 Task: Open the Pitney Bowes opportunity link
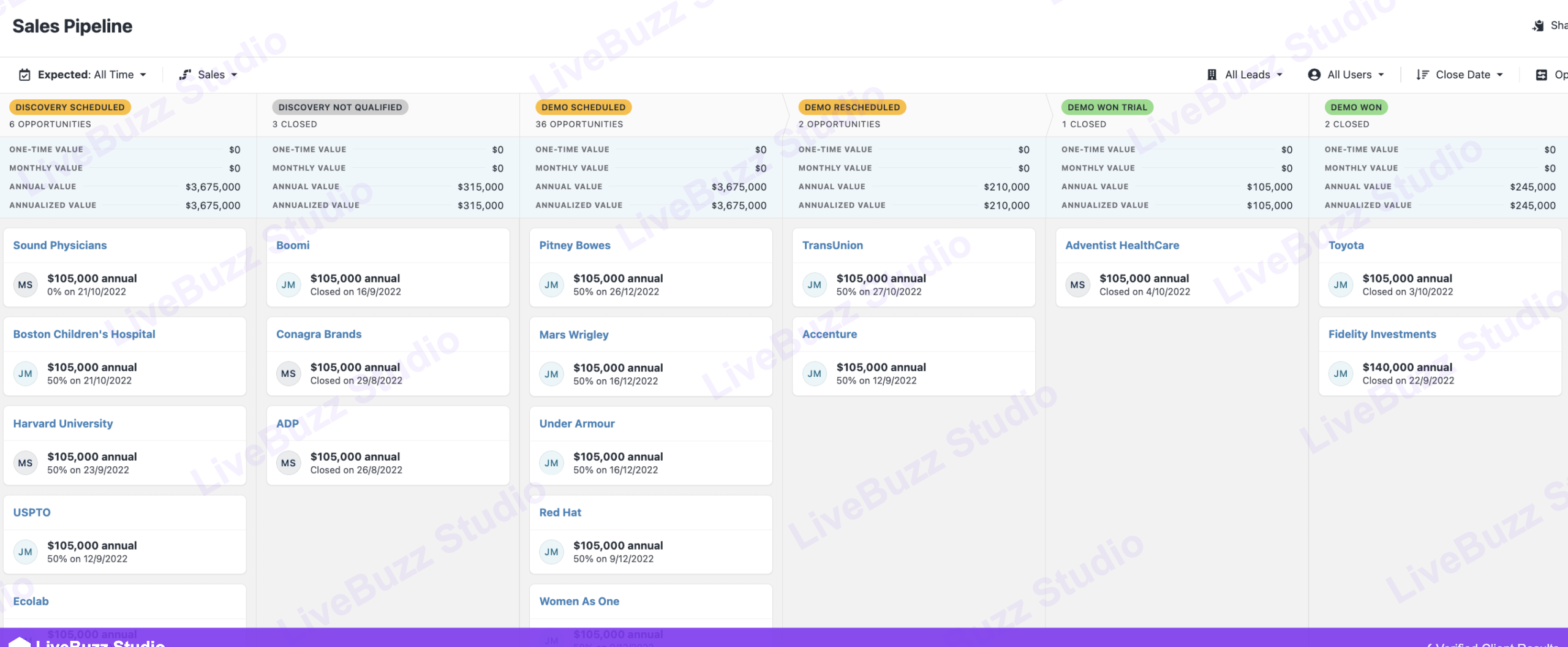[575, 245]
